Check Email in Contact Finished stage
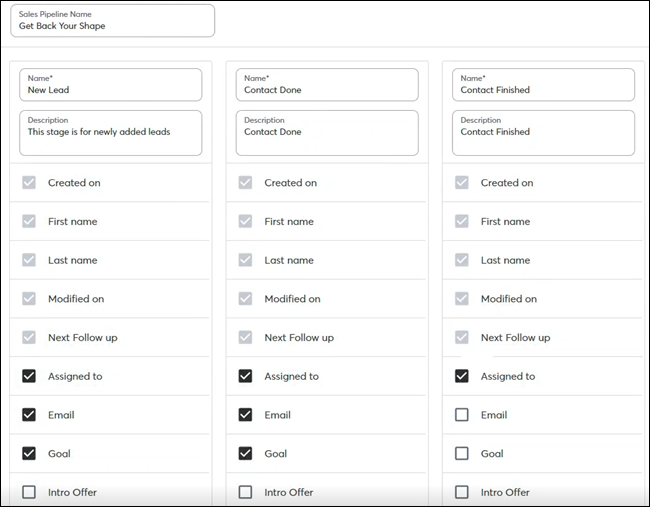The image size is (650, 507). coord(462,415)
